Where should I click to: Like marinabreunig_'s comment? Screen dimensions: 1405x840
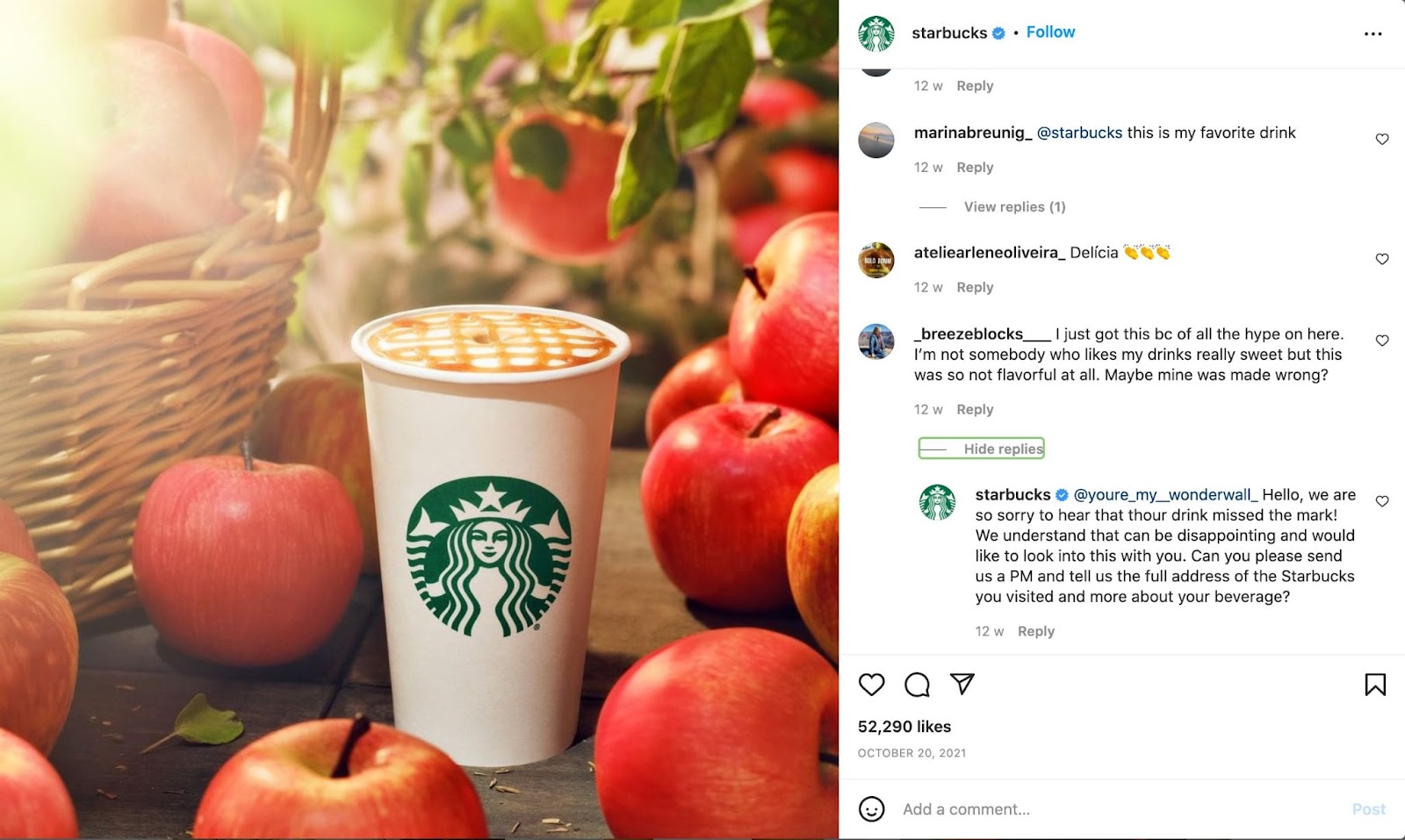(1382, 140)
